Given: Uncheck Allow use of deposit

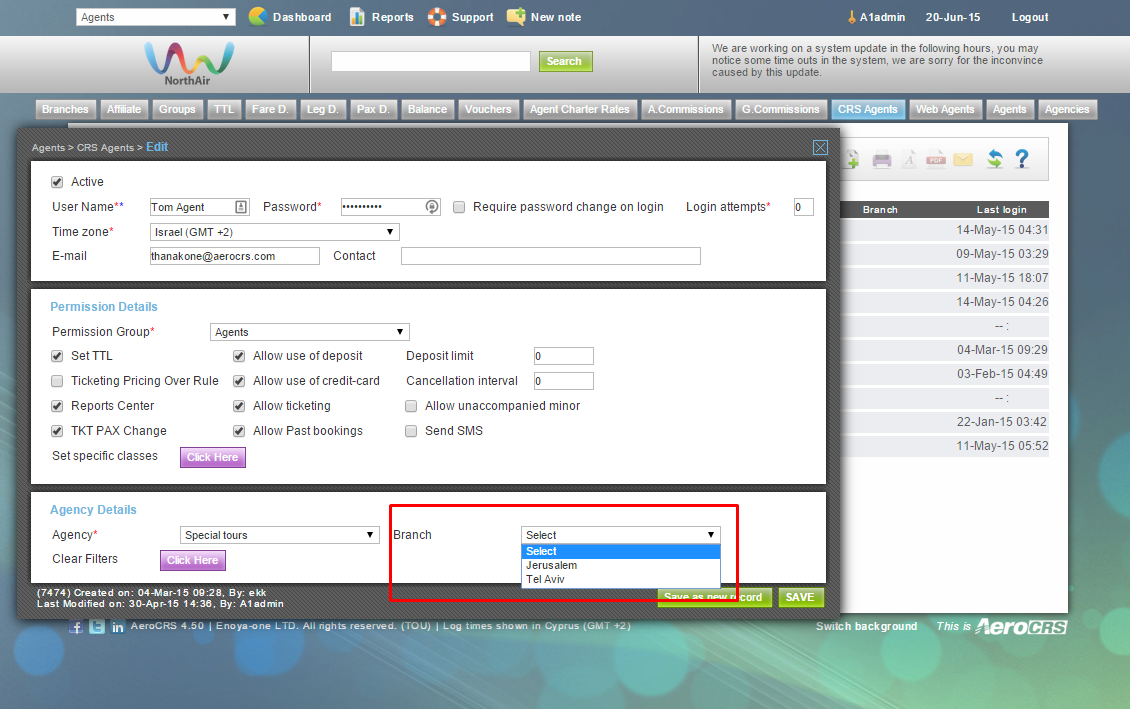Looking at the screenshot, I should pos(239,356).
